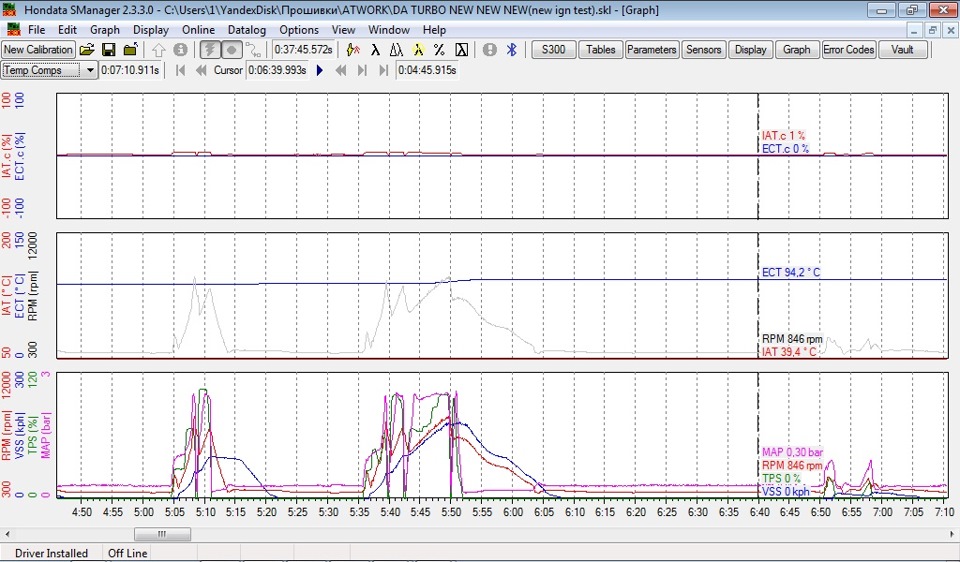The width and height of the screenshot is (960, 562).
Task: Open the Graph menu
Action: pyautogui.click(x=105, y=29)
